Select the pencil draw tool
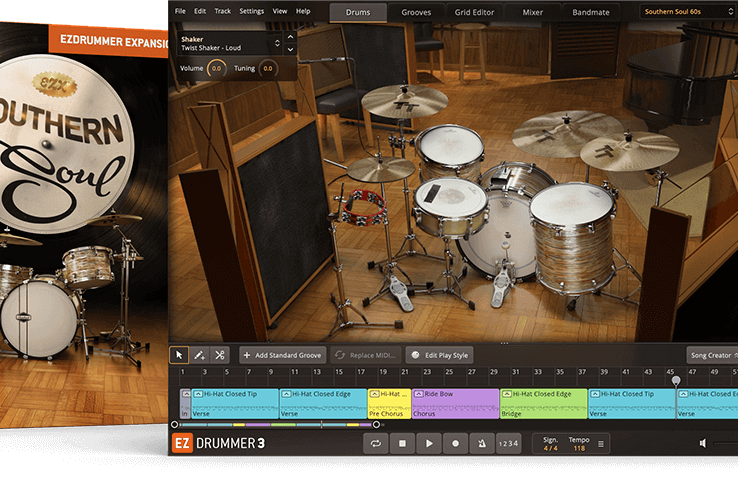Image resolution: width=738 pixels, height=488 pixels. (x=200, y=355)
